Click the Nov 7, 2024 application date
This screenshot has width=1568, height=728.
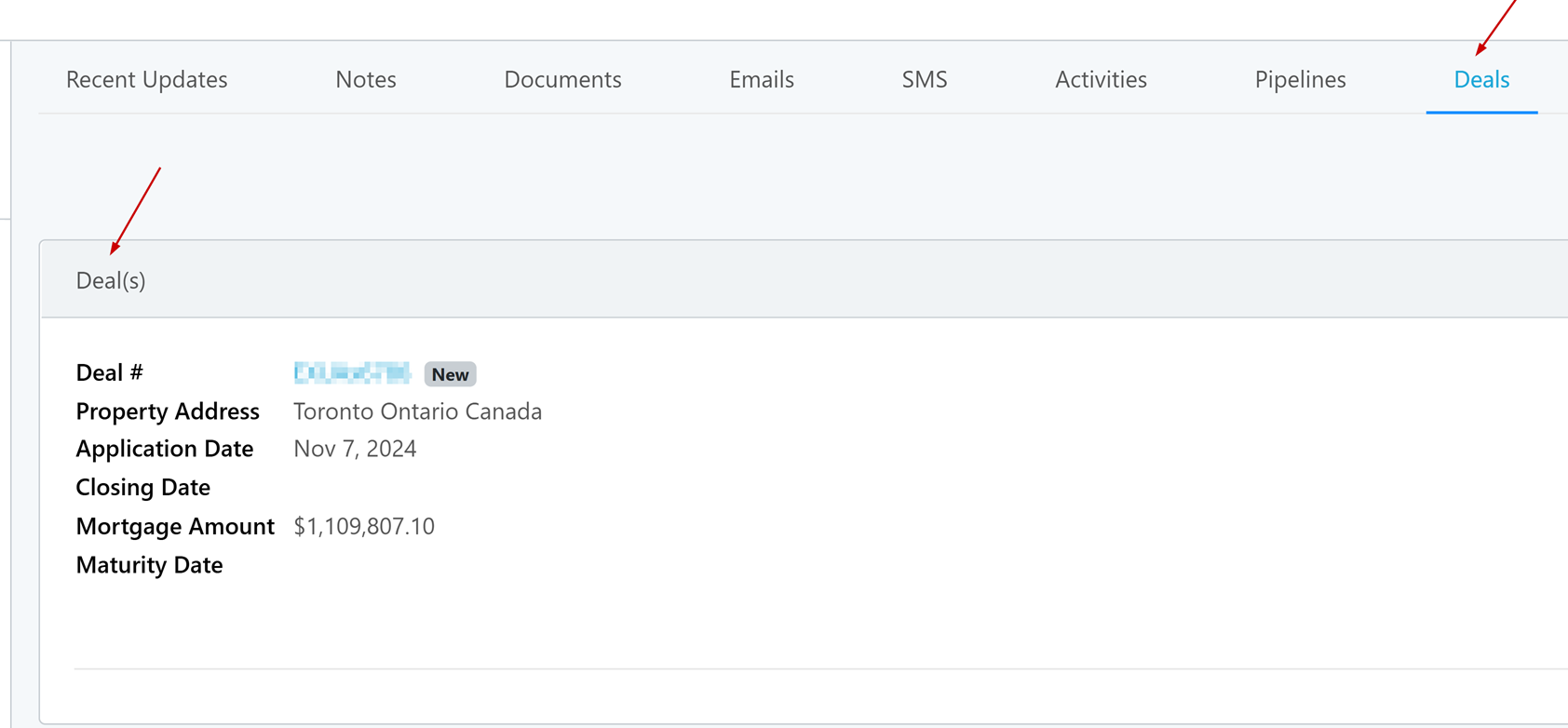[355, 449]
